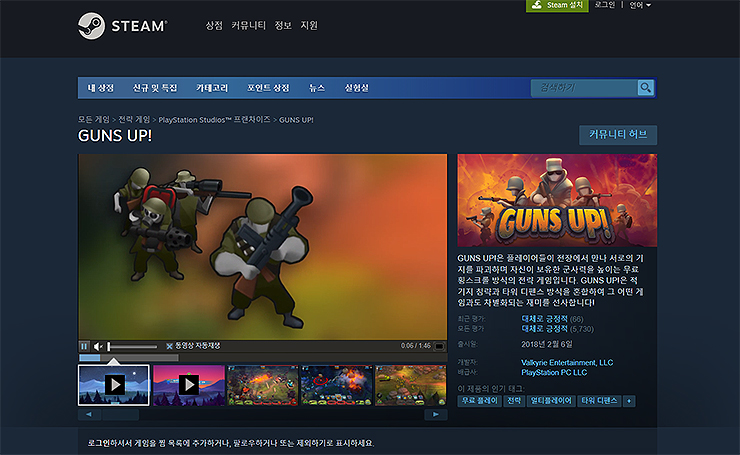The image size is (740, 455).
Task: Click the PlayStation Studios 프랜차이즈 breadcrumb
Action: 214,119
